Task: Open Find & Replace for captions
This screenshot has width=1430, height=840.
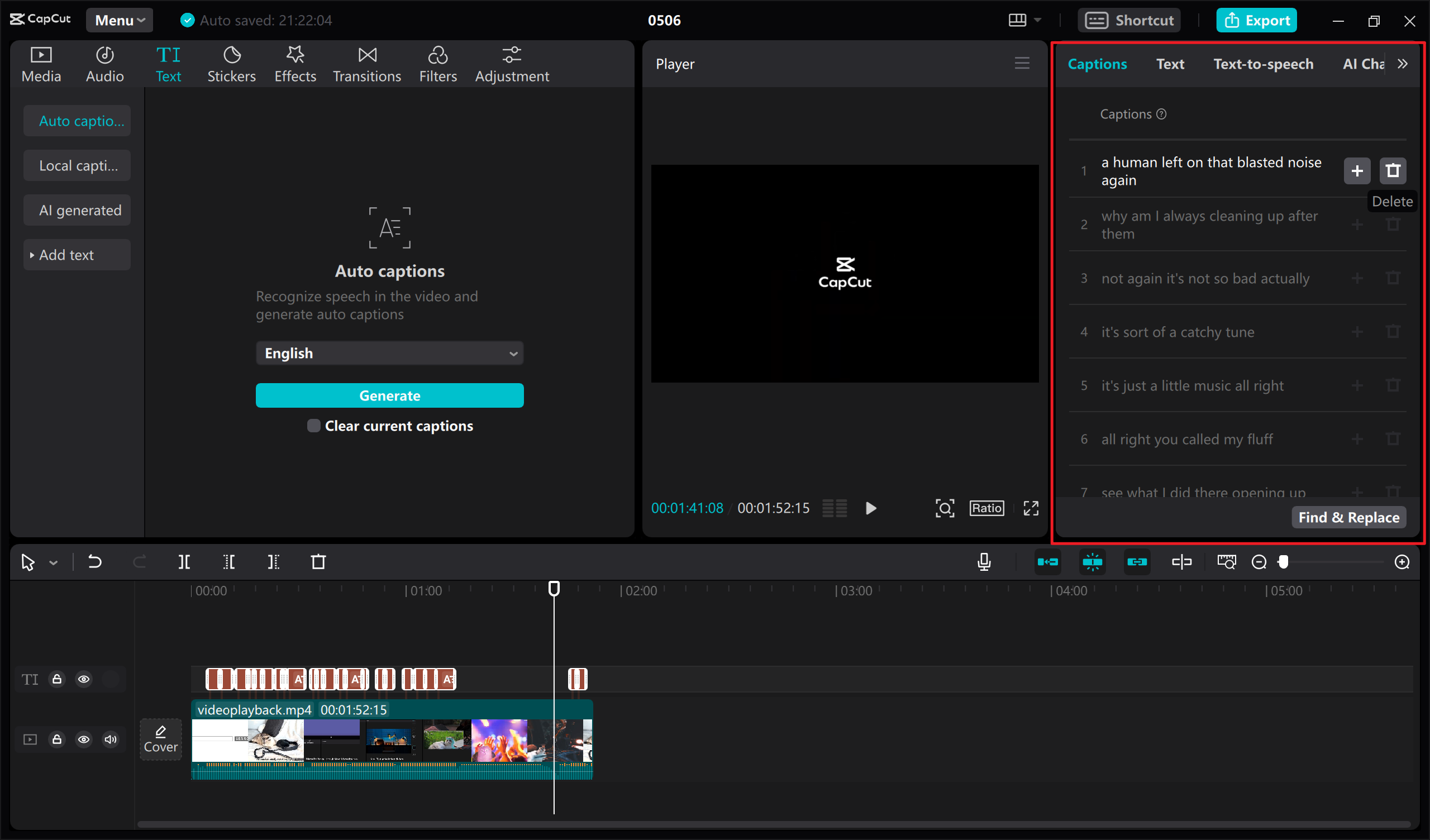Action: (x=1348, y=517)
